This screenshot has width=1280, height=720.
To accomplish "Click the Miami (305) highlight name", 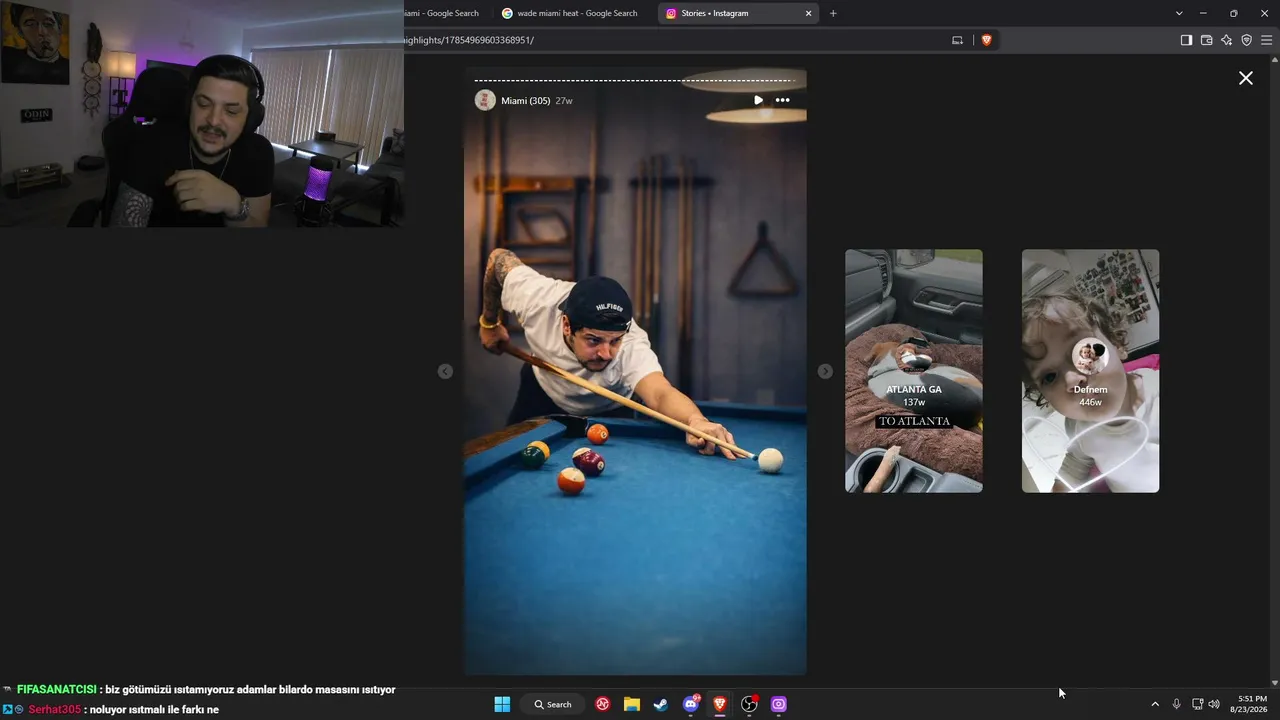I will pyautogui.click(x=525, y=101).
